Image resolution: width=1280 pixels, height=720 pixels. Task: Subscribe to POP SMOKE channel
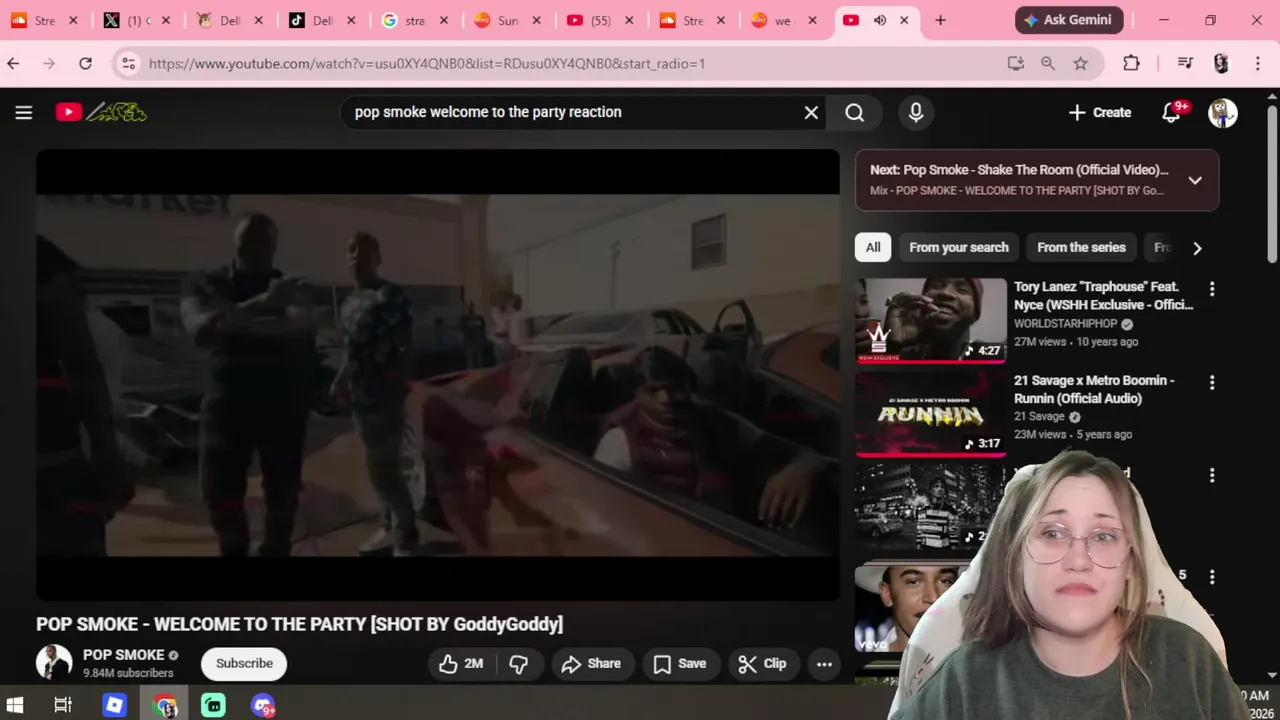tap(244, 663)
